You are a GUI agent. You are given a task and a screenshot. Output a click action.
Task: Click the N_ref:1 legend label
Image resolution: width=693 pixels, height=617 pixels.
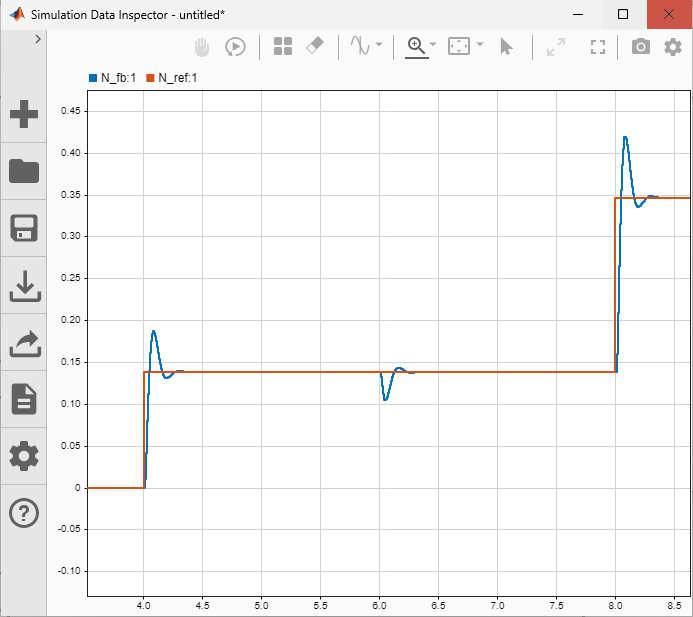coord(178,78)
